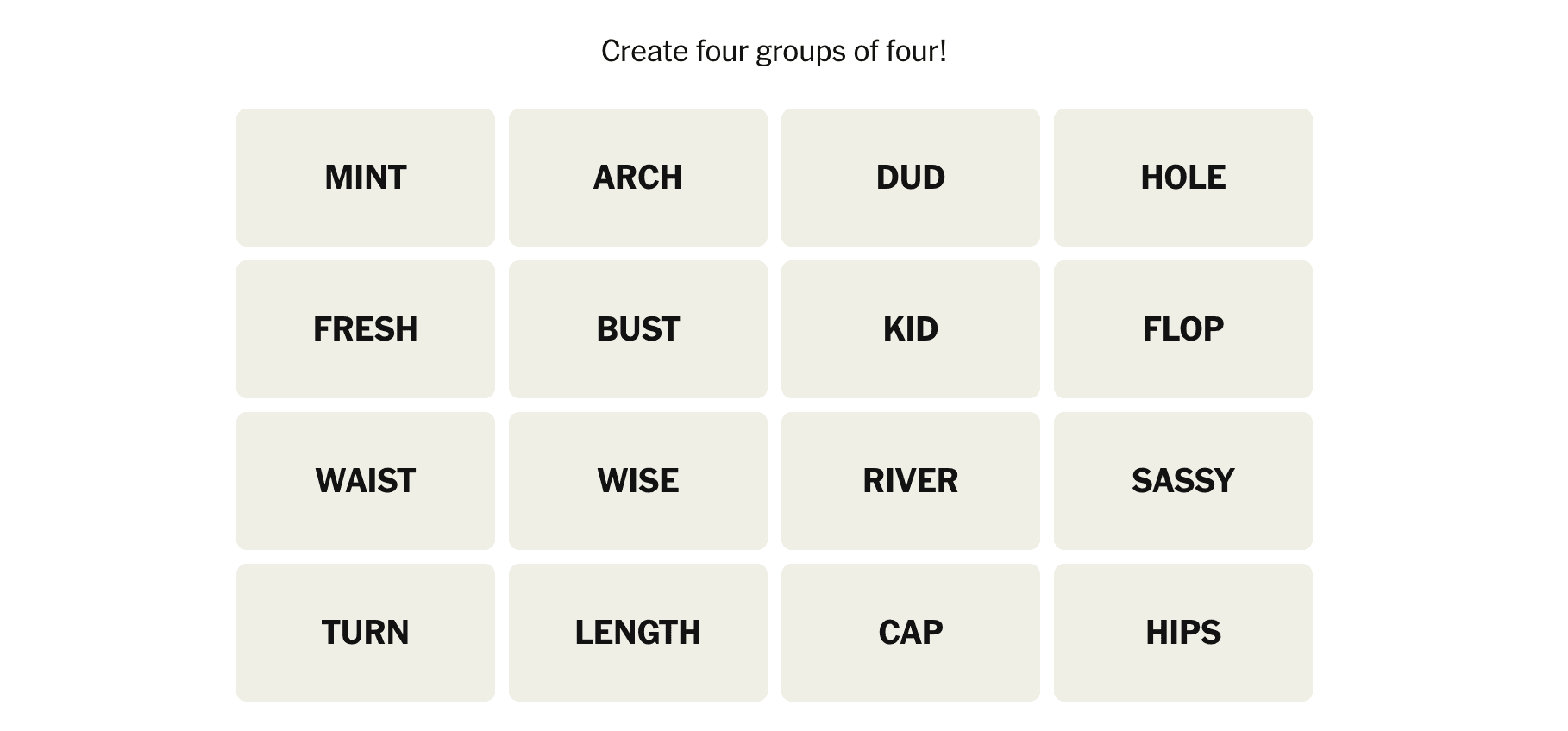
Task: Toggle the BUST word tile
Action: [x=638, y=329]
